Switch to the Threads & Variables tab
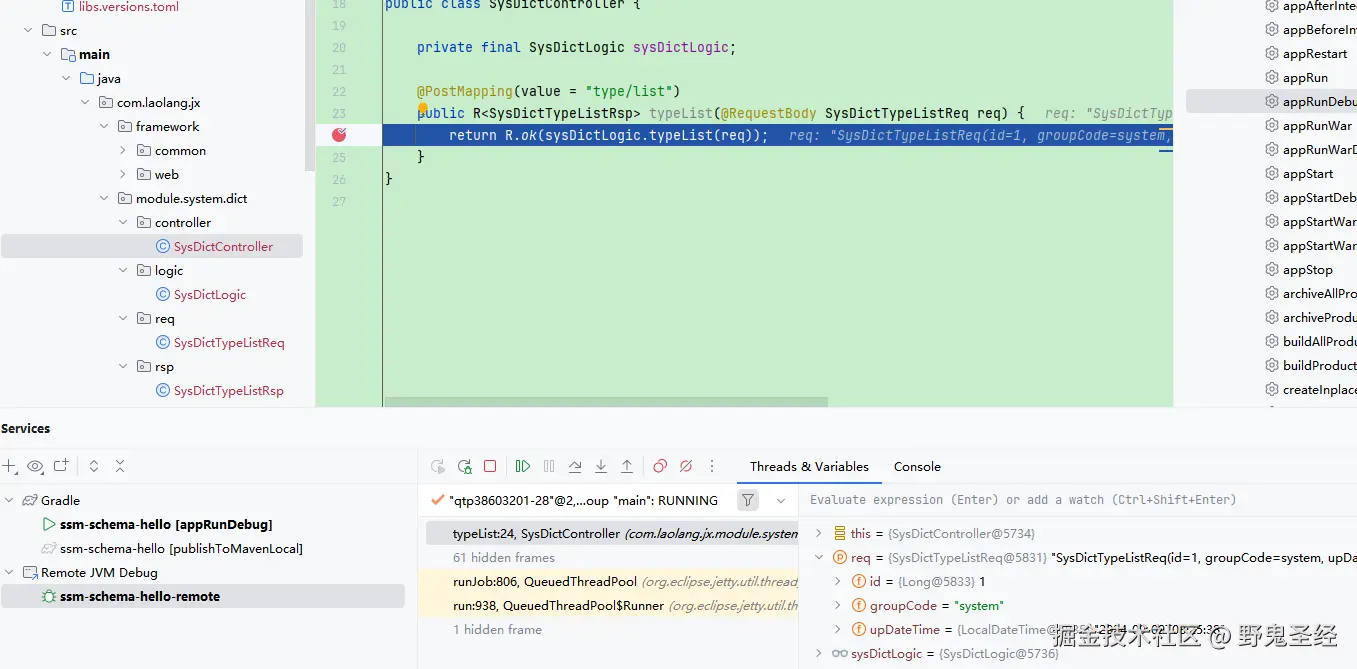 point(809,466)
